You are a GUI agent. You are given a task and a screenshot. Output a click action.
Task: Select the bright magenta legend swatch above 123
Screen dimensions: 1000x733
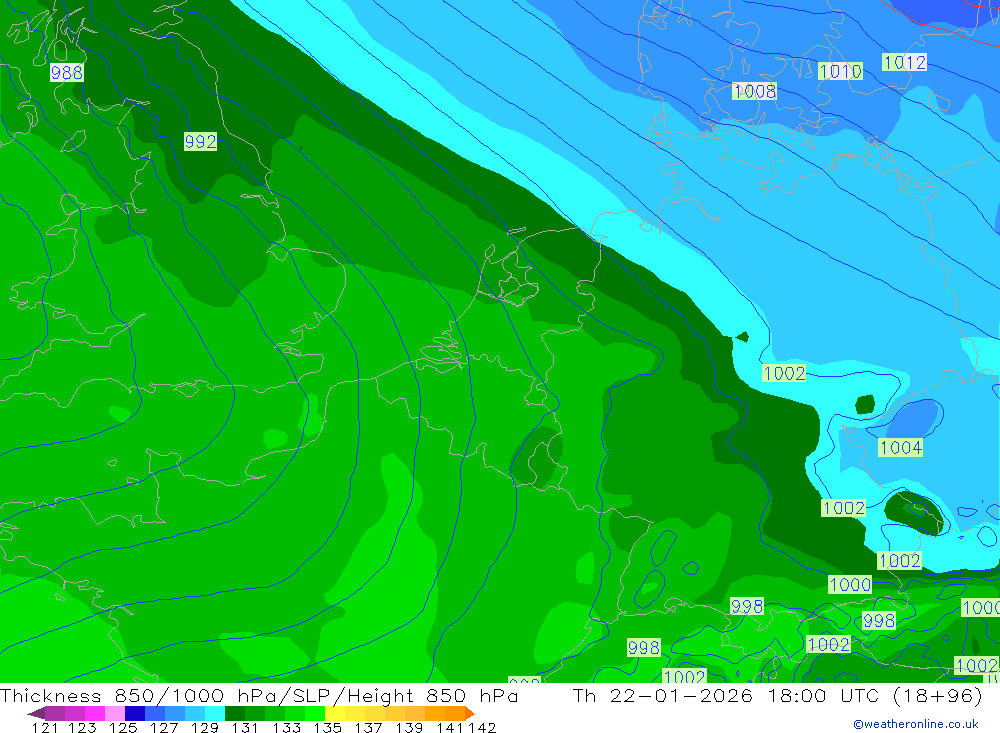coord(95,713)
